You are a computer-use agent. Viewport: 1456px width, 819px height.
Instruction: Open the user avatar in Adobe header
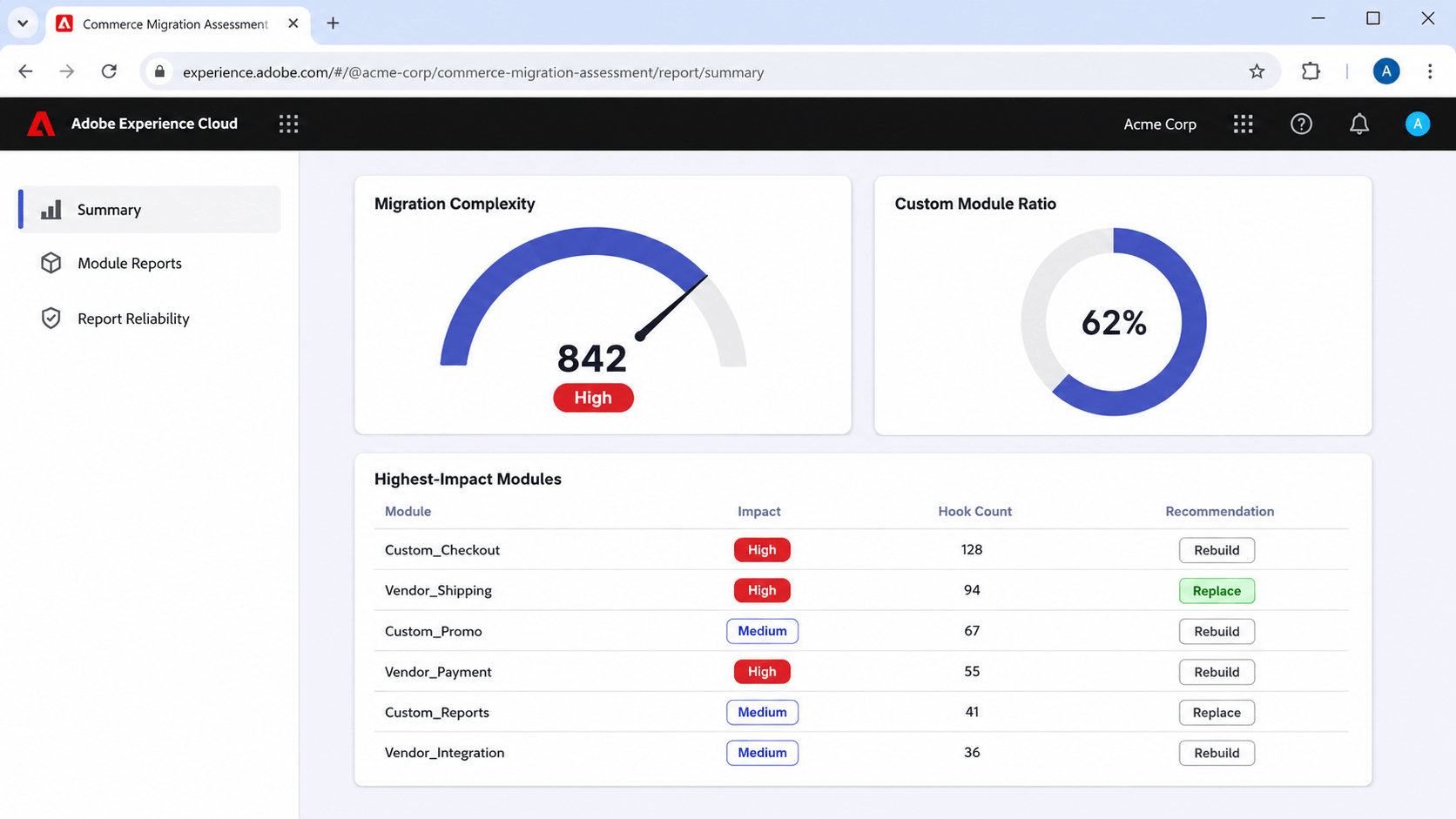(1417, 124)
